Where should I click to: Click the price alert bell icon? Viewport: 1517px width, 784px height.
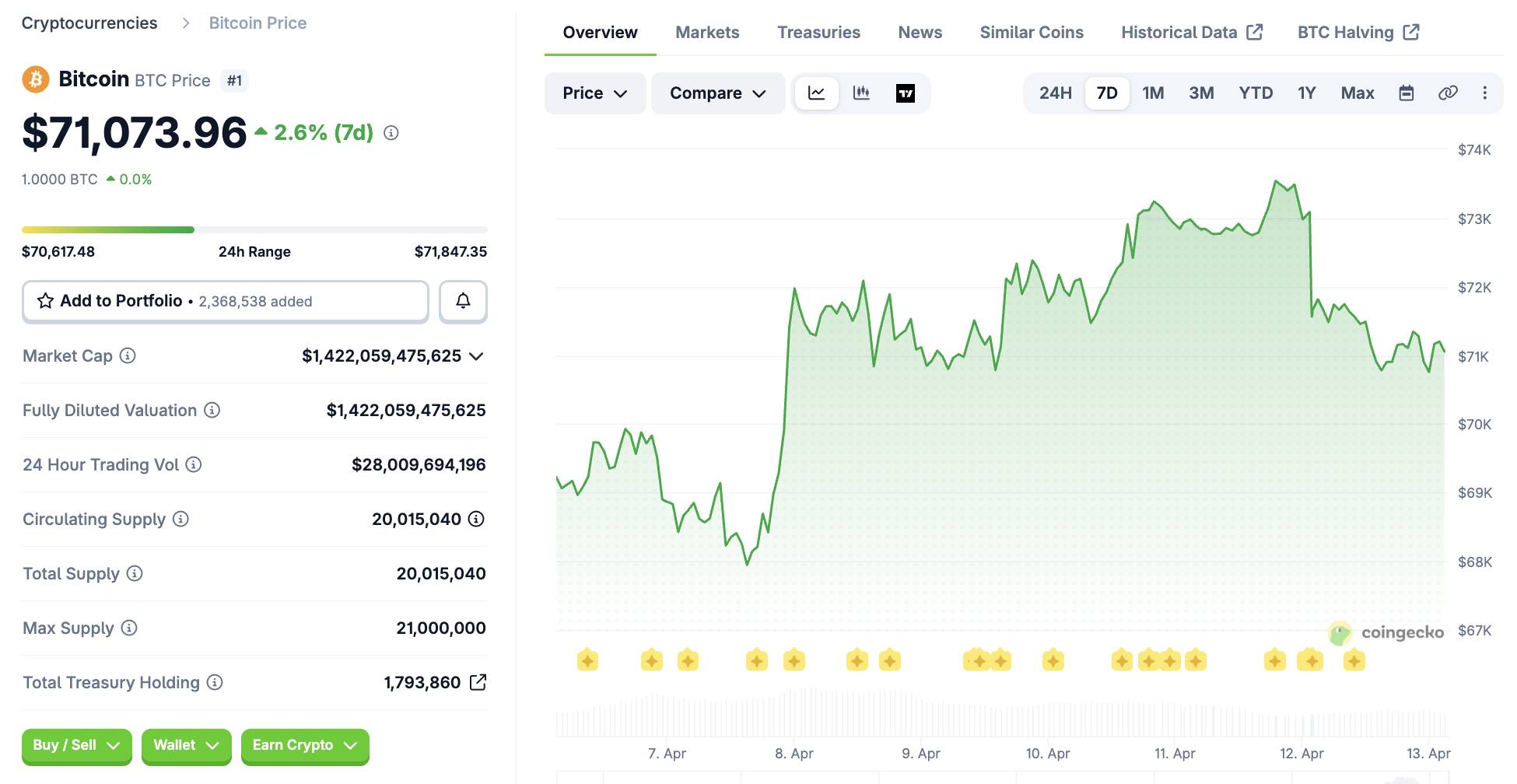(x=464, y=301)
